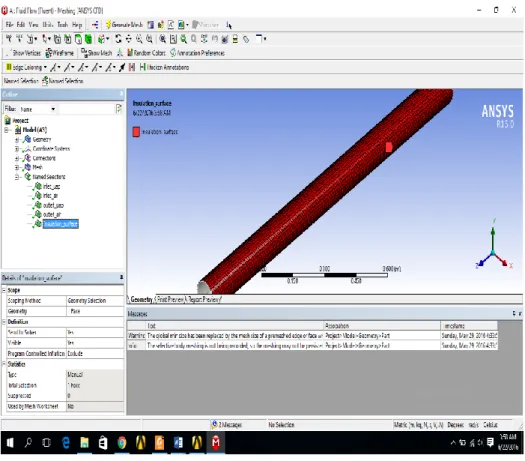
Task: Collapse the Statistics section in Details
Action: (x=4, y=364)
